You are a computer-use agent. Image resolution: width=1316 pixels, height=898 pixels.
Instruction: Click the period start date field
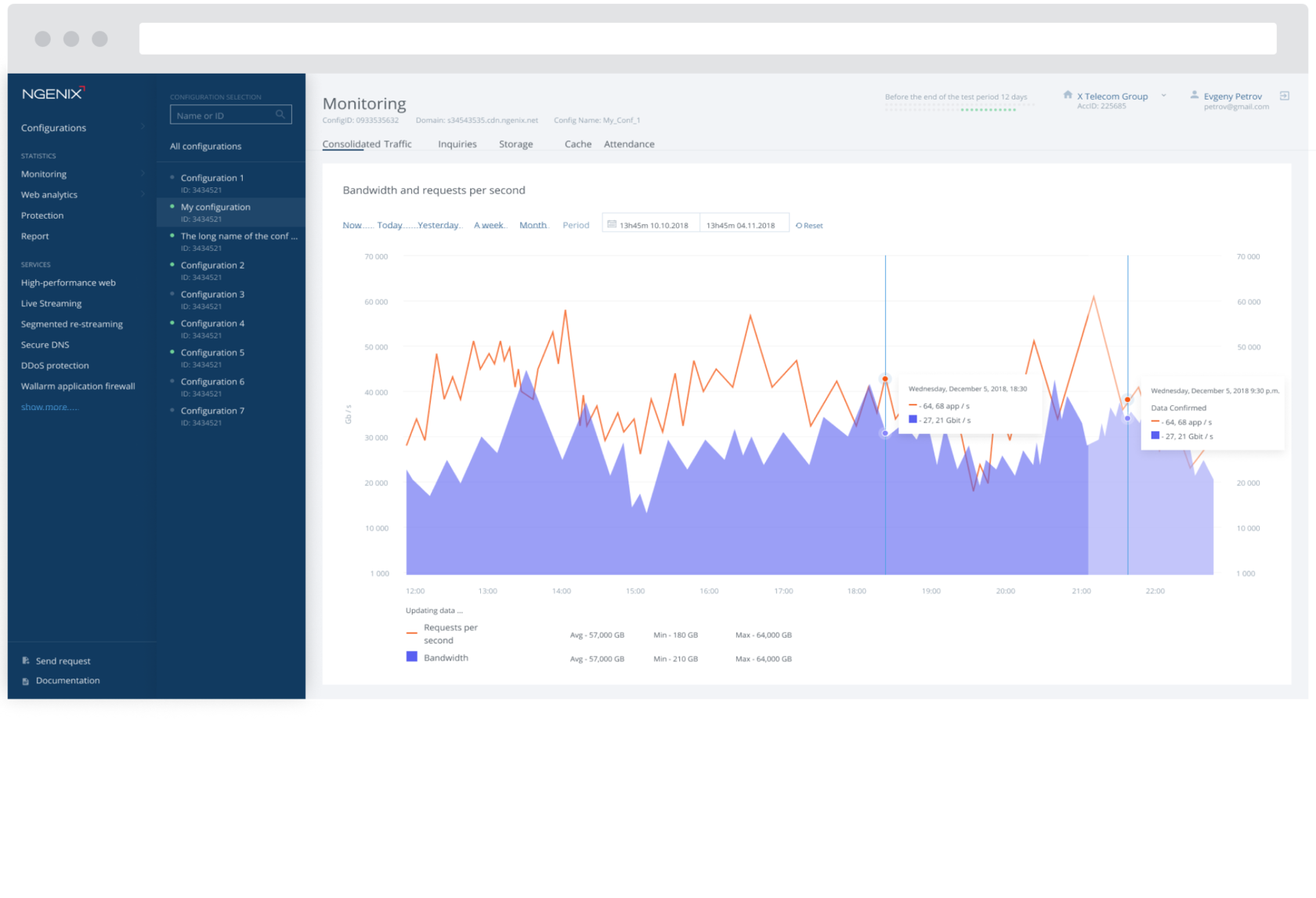651,224
